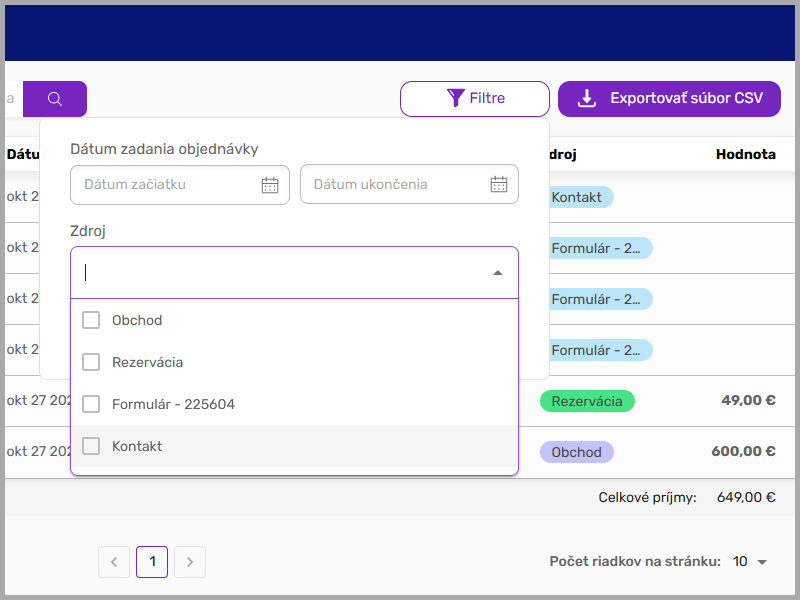The height and width of the screenshot is (600, 800).
Task: Check the Obchod checkbox
Action: point(91,320)
